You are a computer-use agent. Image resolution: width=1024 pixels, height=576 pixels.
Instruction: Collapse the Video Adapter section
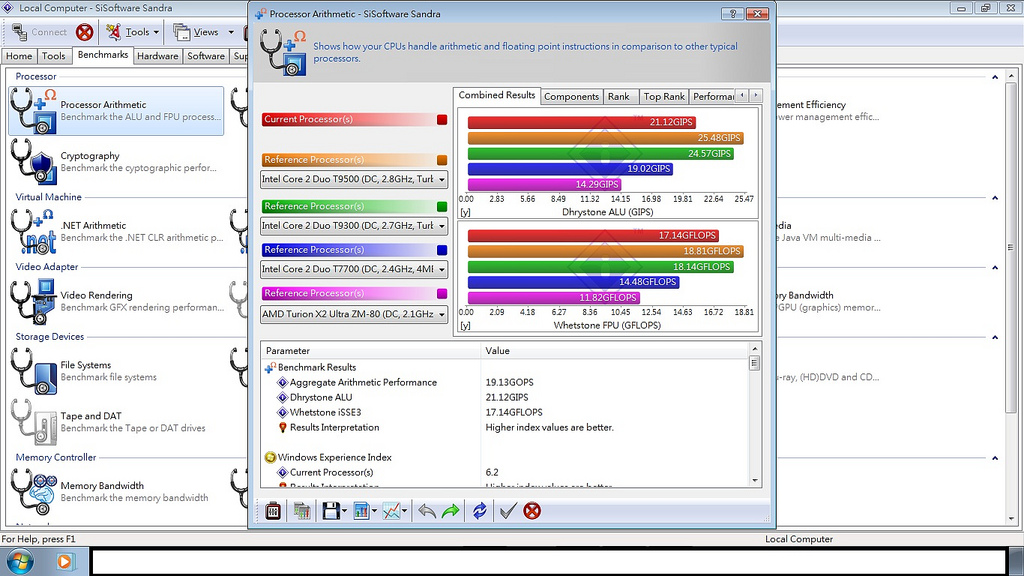(x=995, y=268)
